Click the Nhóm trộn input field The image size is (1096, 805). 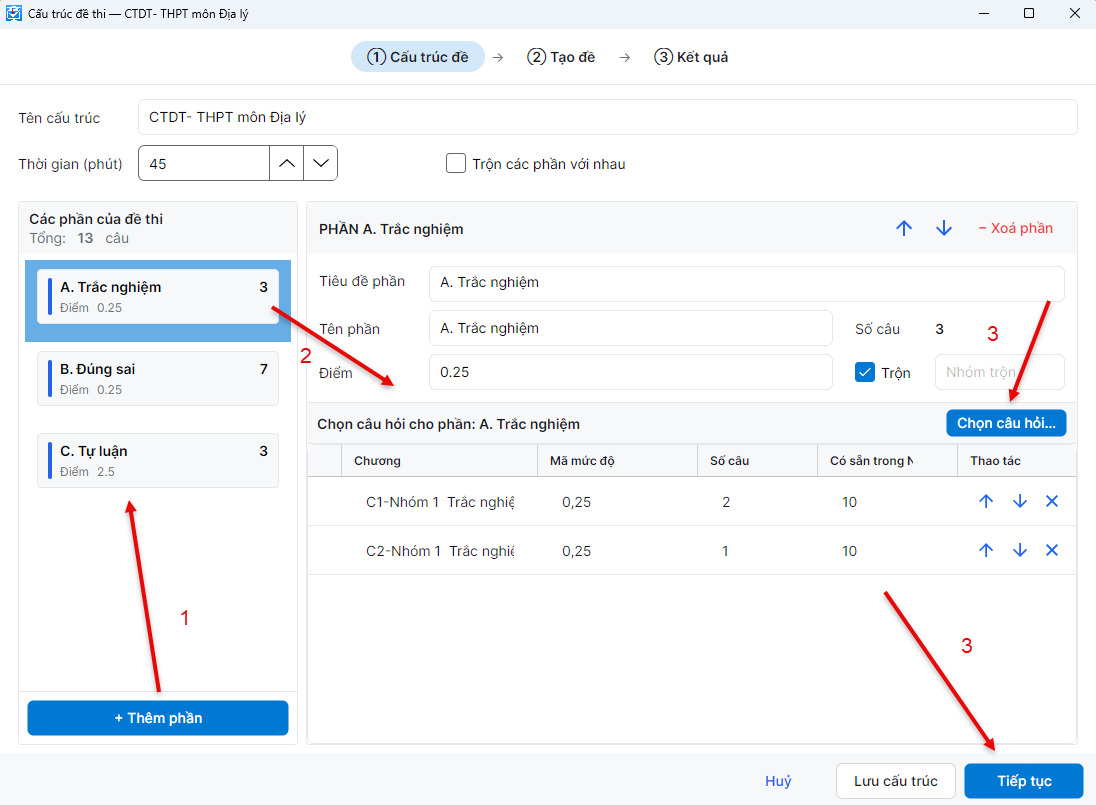[1000, 372]
